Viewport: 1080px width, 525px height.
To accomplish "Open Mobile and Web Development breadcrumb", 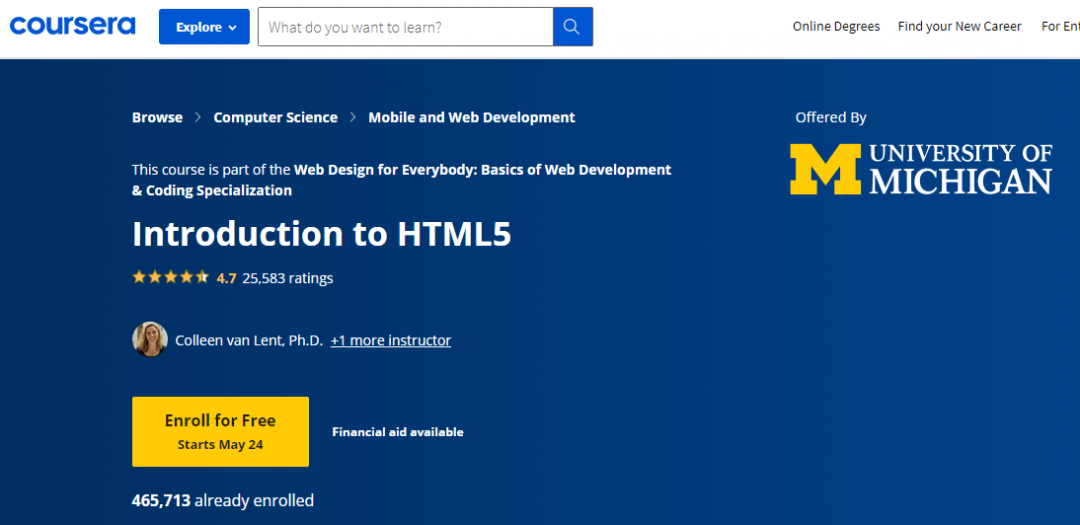I will point(472,117).
